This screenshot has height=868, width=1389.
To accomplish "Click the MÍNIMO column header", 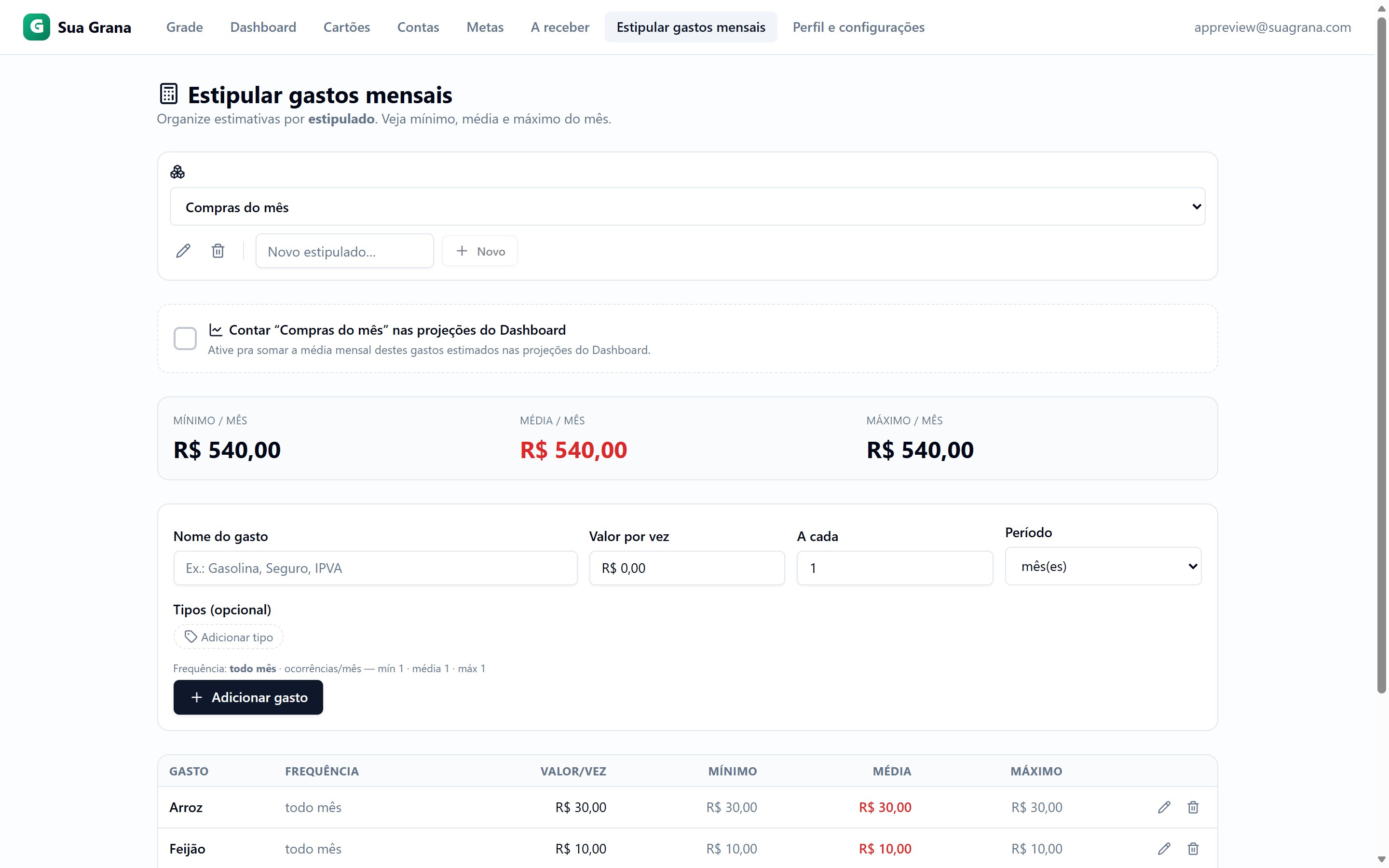I will point(733,771).
